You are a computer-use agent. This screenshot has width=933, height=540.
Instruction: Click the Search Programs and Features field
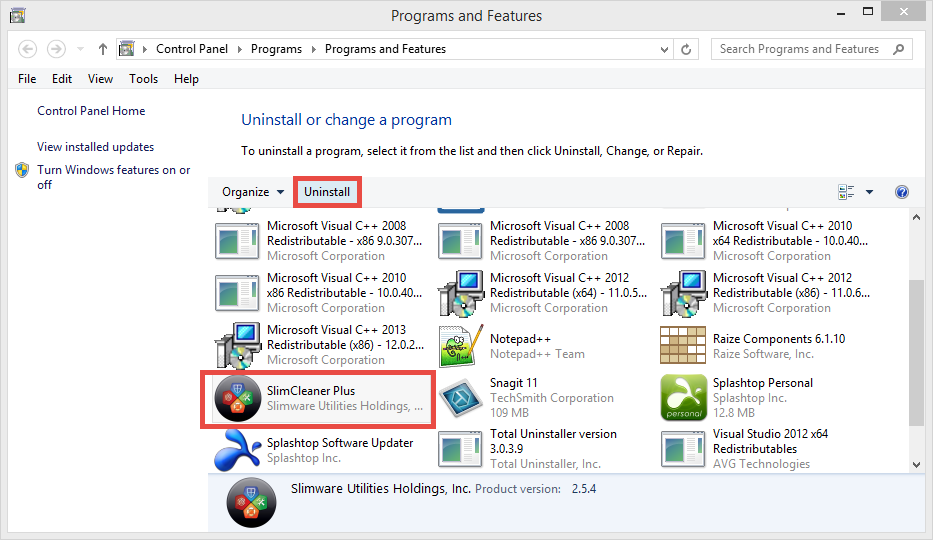click(812, 49)
